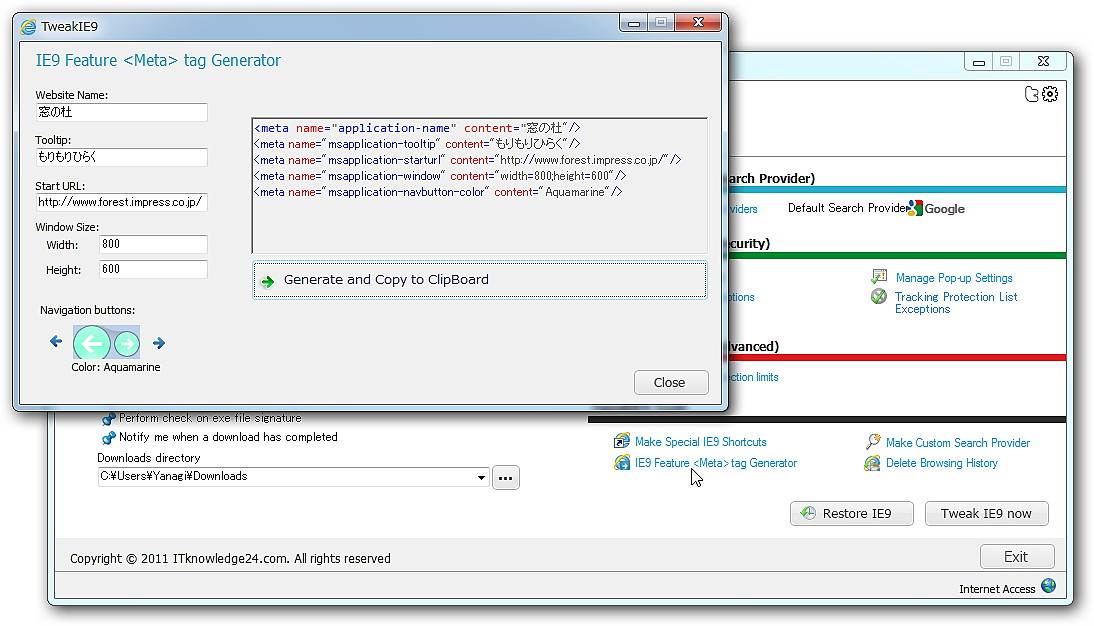Close the Meta tag Generator dialog
Screen dimensions: 1094x626
(x=670, y=382)
